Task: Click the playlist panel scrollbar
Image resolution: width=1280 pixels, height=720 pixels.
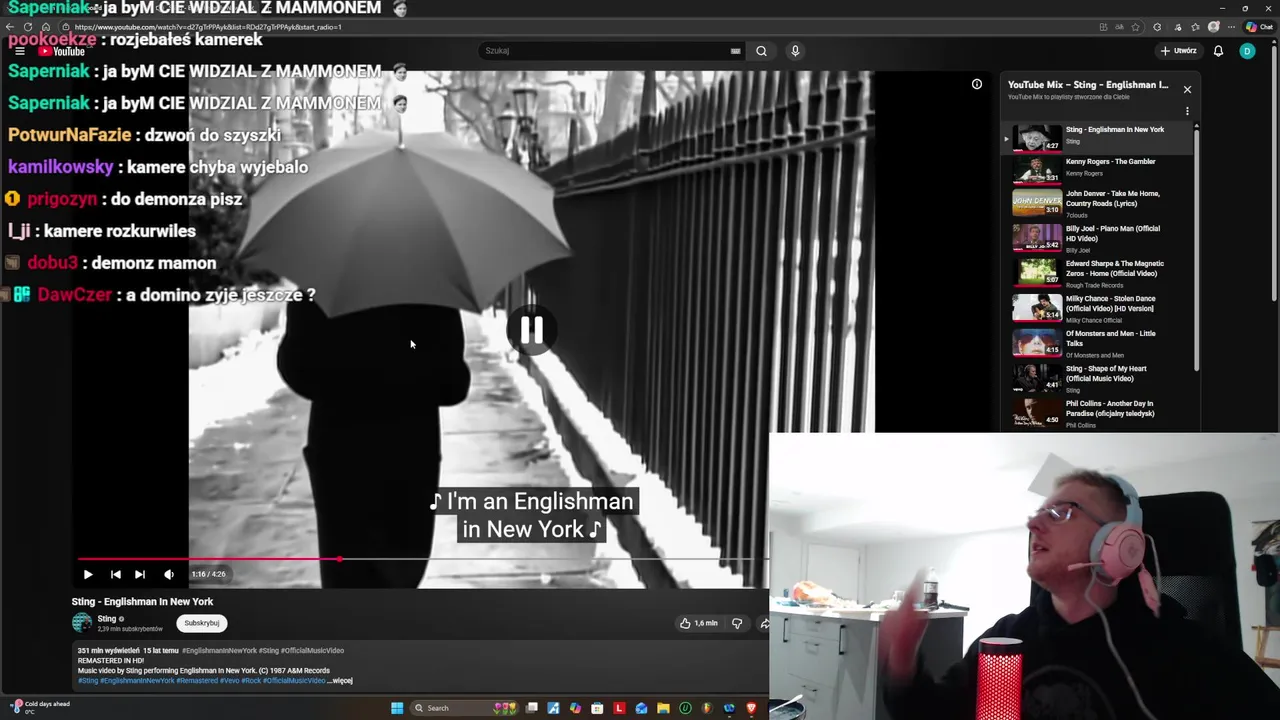Action: [x=1196, y=250]
